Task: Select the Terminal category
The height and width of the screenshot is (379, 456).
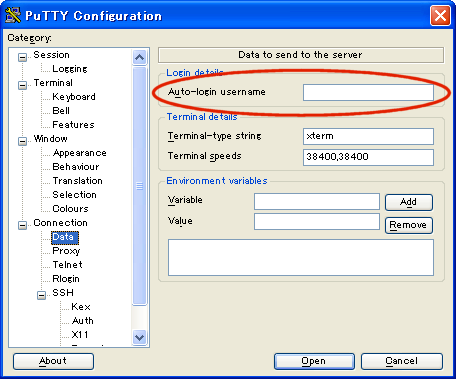Action: (x=53, y=83)
